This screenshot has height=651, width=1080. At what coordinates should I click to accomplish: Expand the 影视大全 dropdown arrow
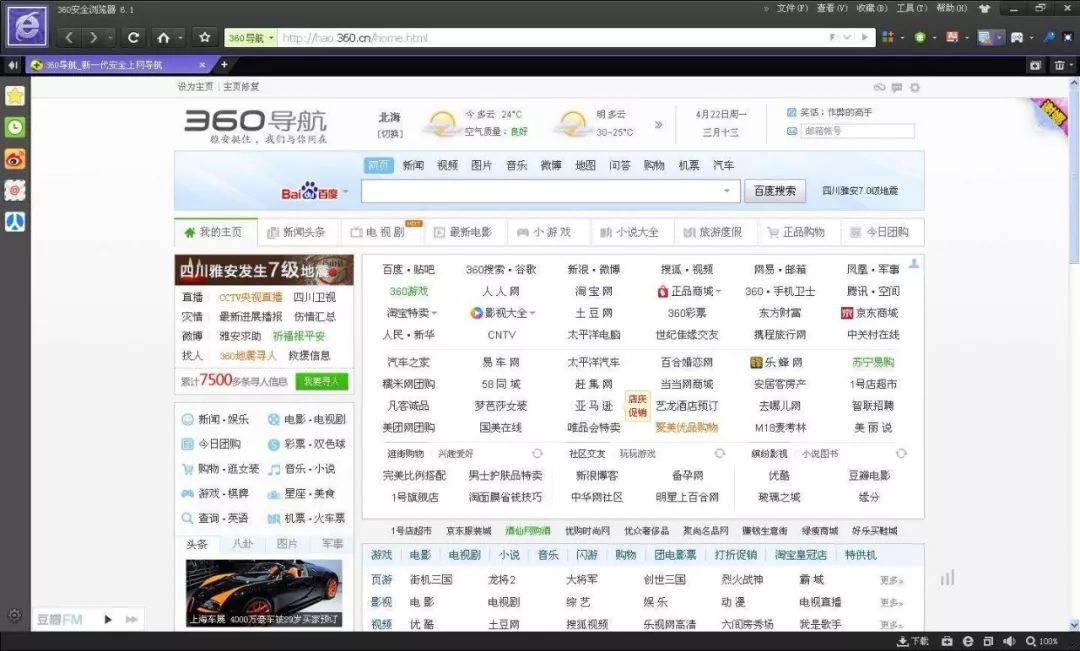point(533,313)
